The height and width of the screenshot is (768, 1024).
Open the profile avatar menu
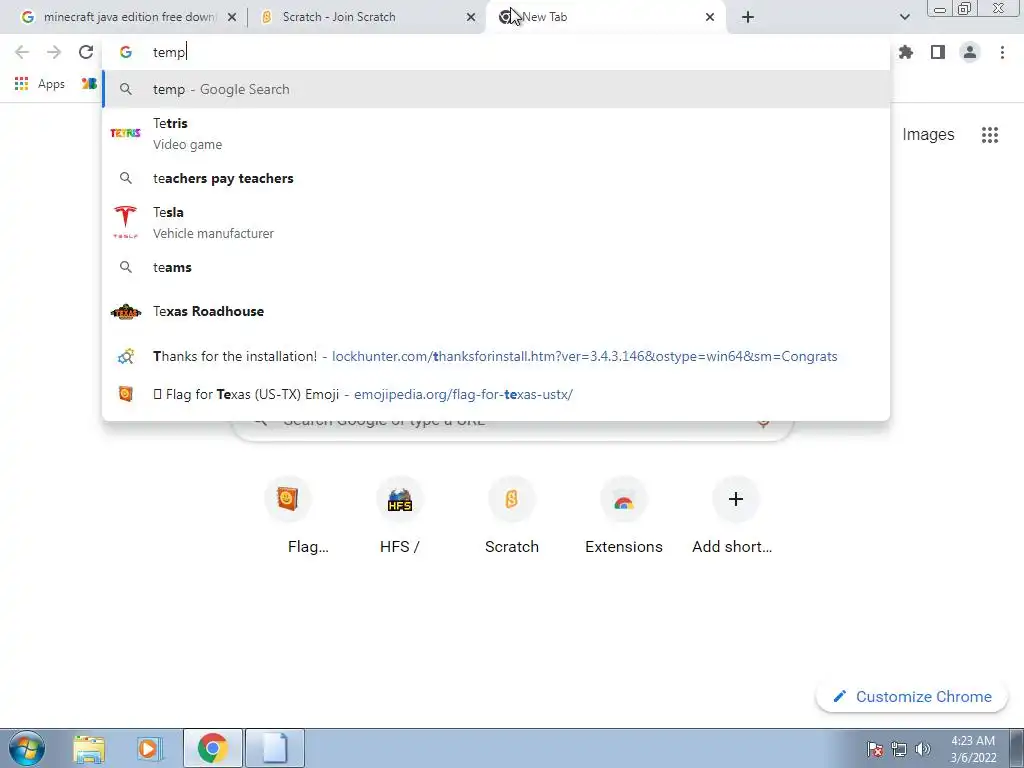tap(970, 52)
